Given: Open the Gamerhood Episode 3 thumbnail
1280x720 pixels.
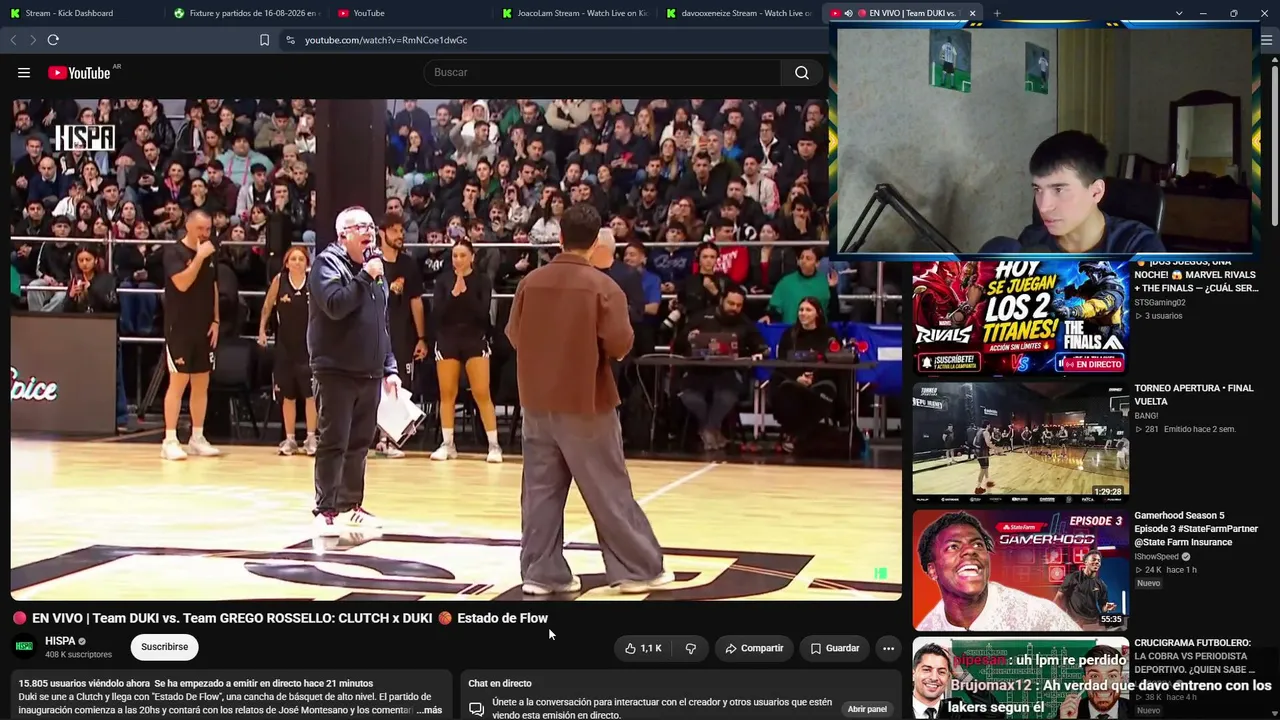Looking at the screenshot, I should coord(1020,569).
